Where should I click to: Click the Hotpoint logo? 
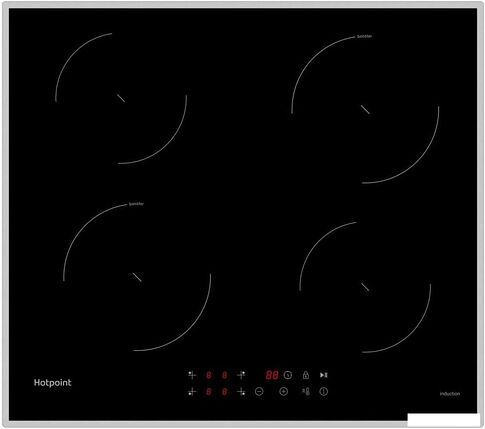53,383
